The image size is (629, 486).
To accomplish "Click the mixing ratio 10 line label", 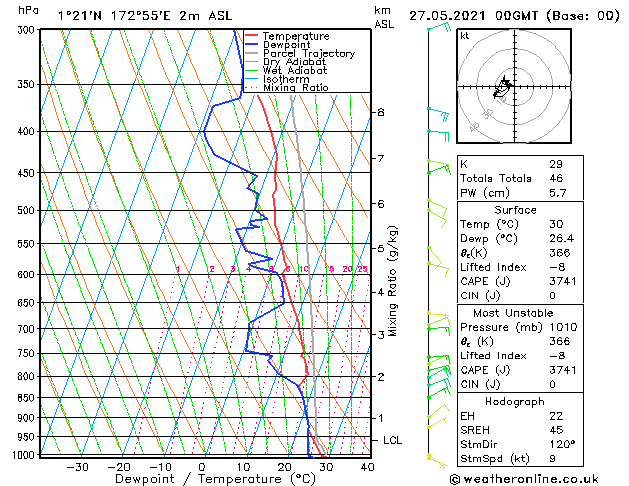I will click(304, 269).
